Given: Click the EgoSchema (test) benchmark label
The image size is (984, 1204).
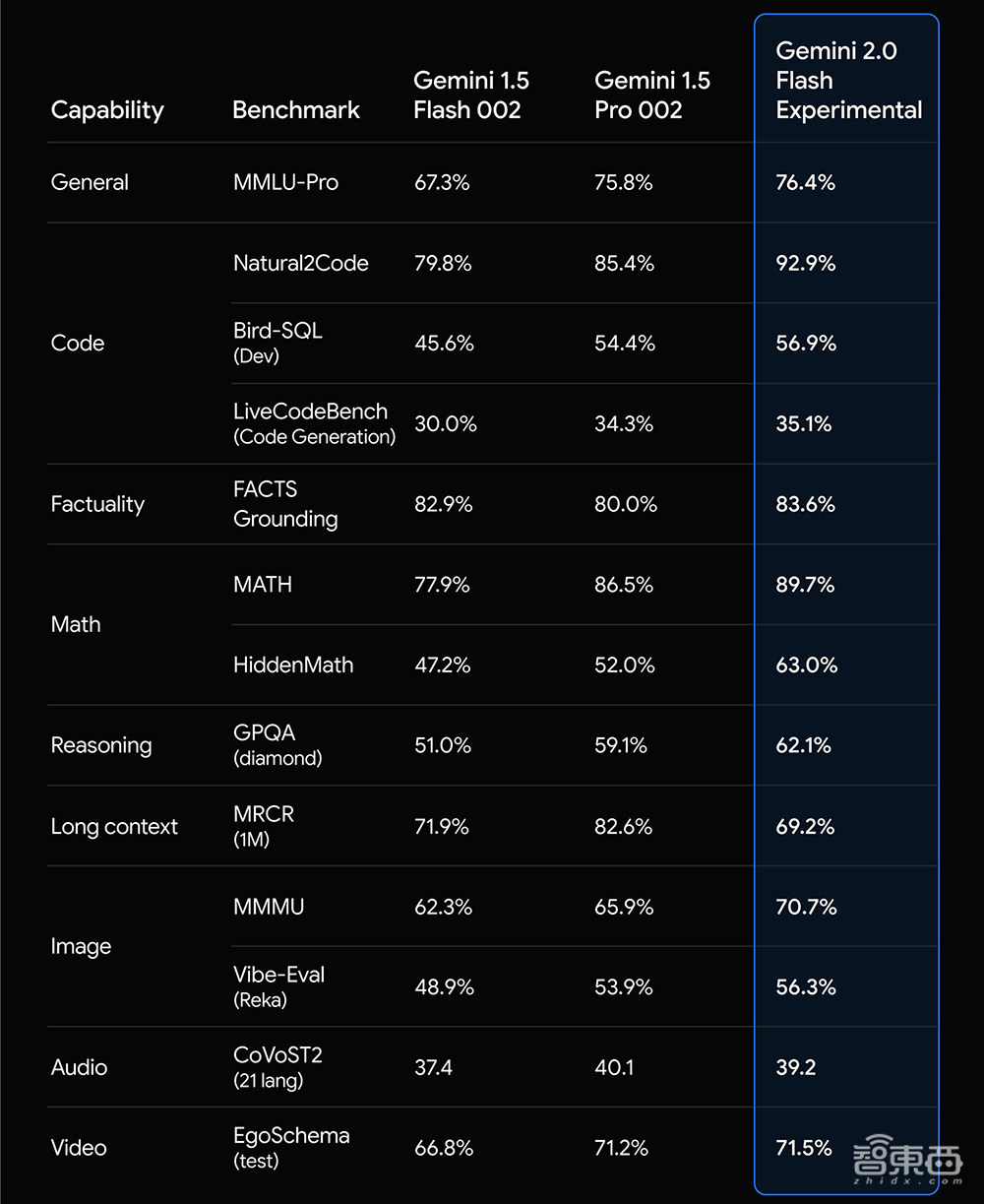Looking at the screenshot, I should click(291, 1148).
